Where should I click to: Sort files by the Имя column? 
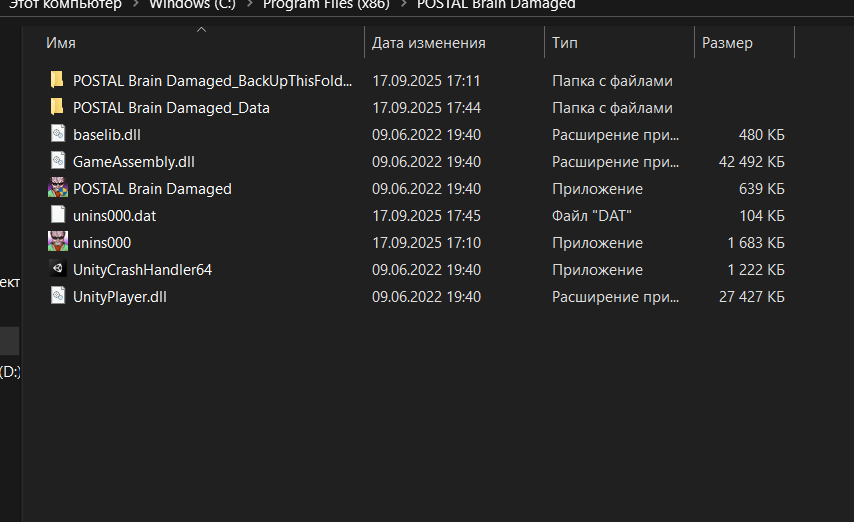[61, 43]
